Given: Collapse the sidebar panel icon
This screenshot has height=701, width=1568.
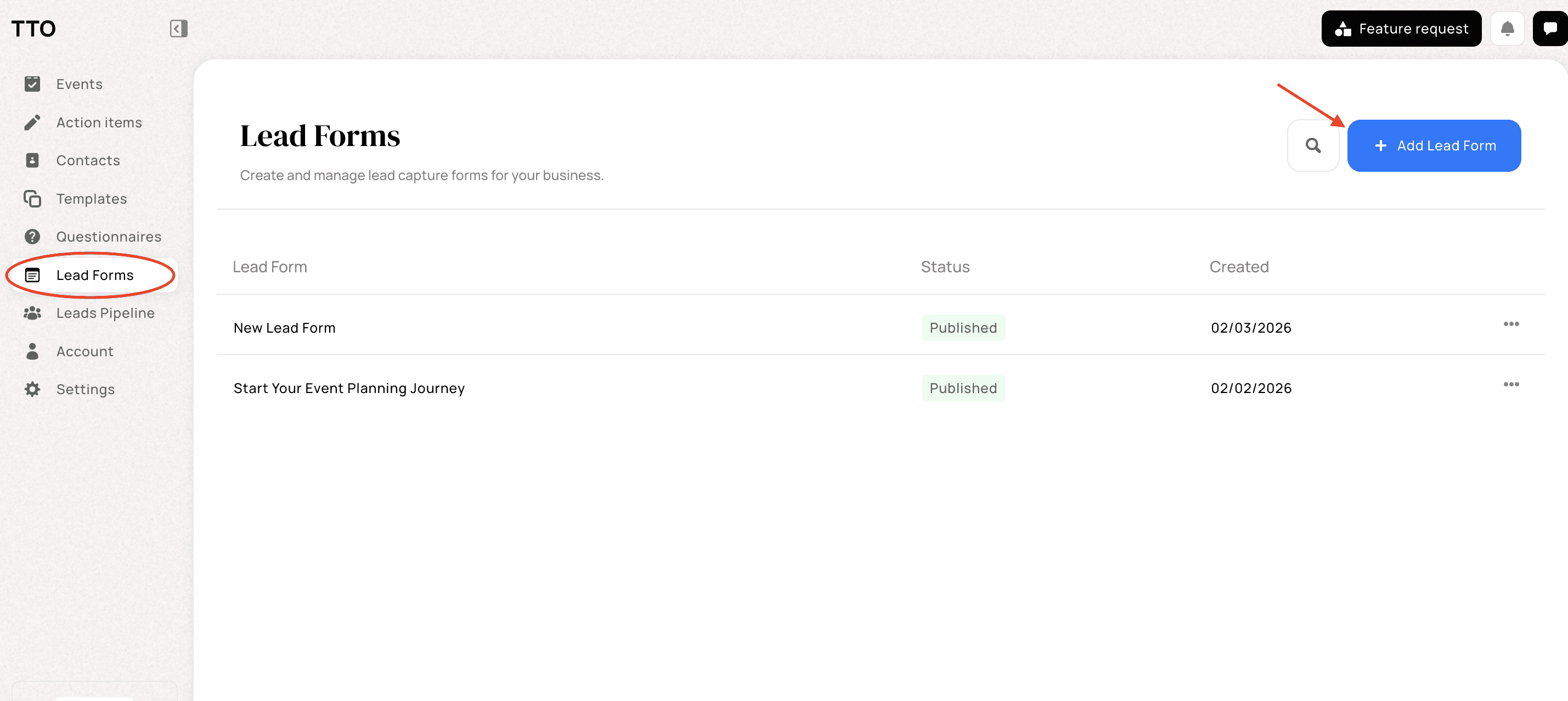Looking at the screenshot, I should [x=178, y=29].
